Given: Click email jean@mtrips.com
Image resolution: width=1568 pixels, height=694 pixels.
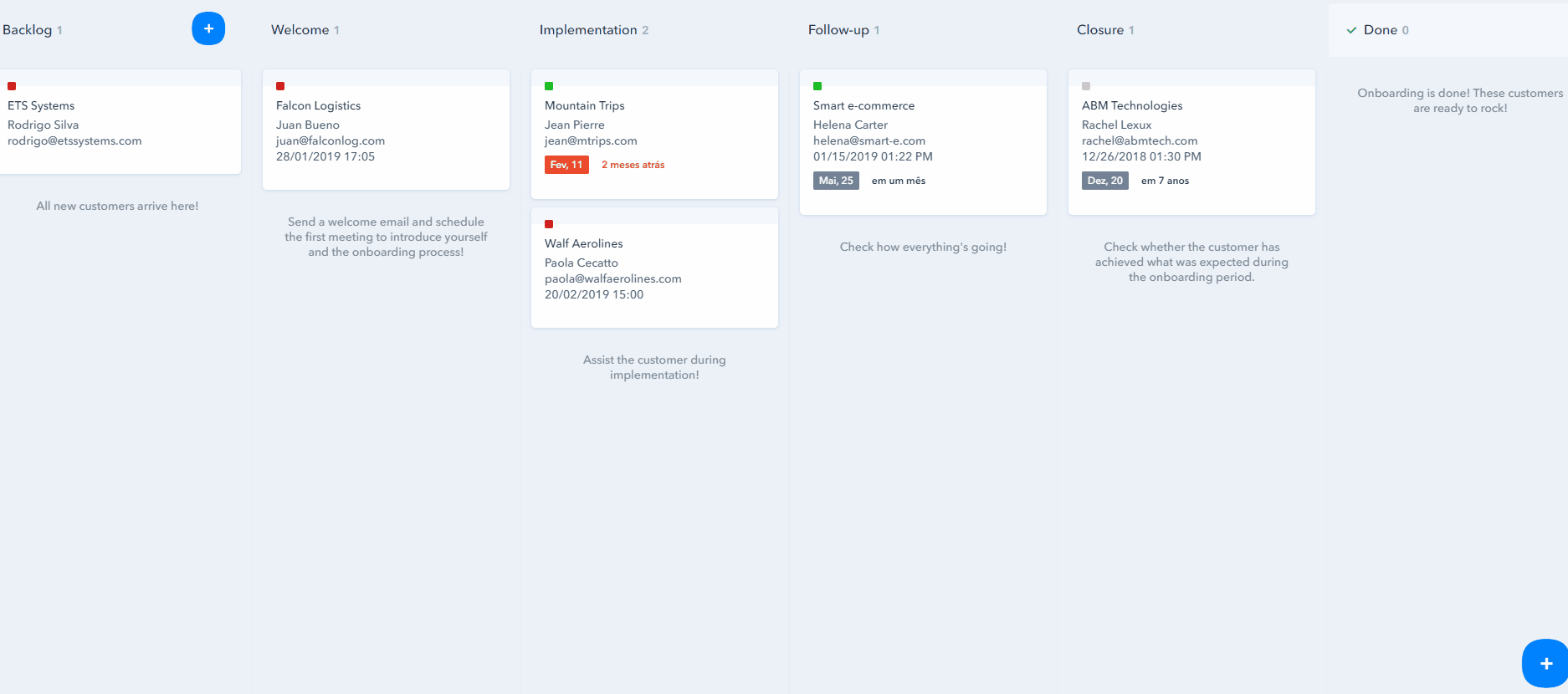Looking at the screenshot, I should (x=591, y=140).
